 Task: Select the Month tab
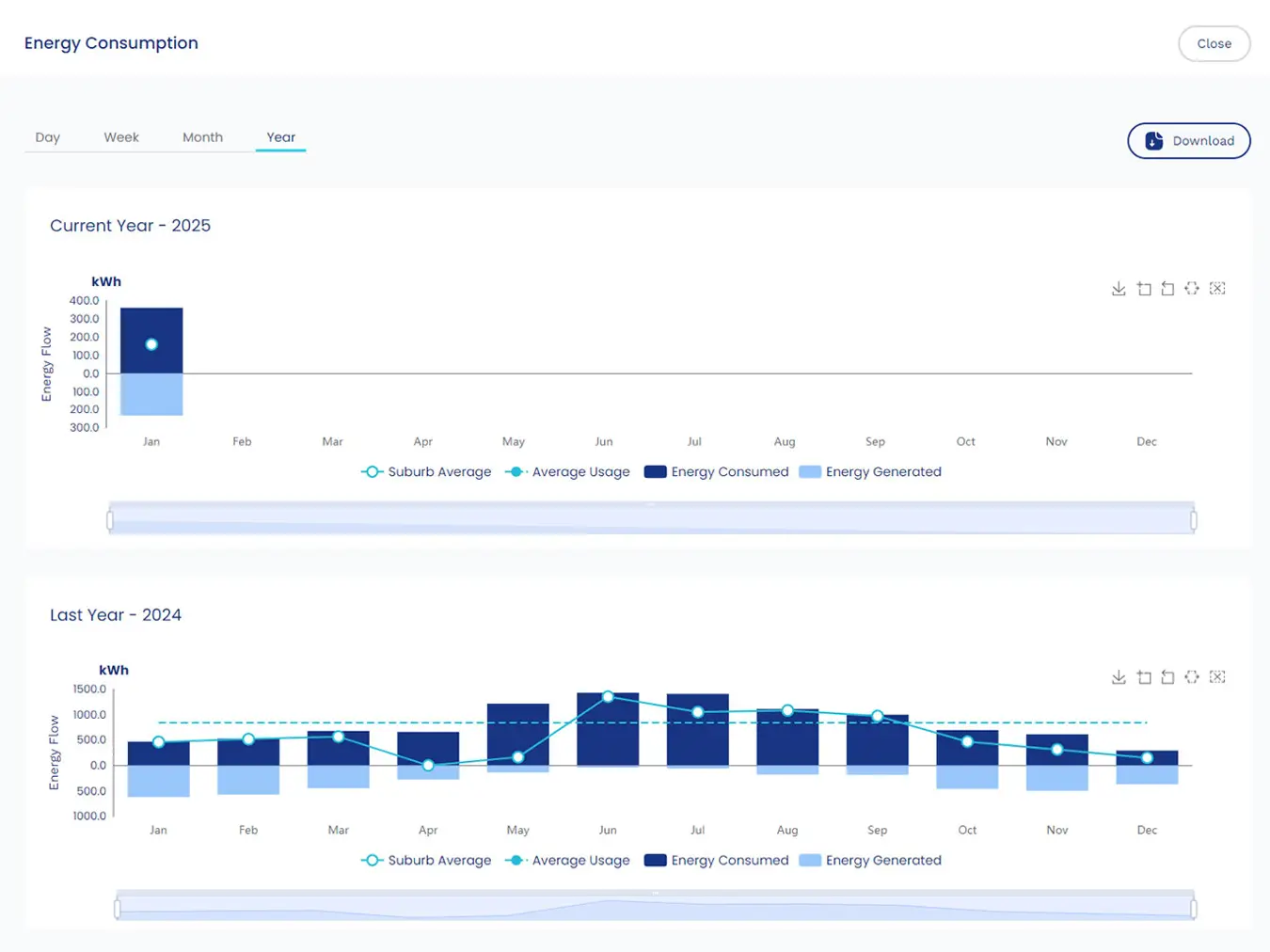(202, 137)
